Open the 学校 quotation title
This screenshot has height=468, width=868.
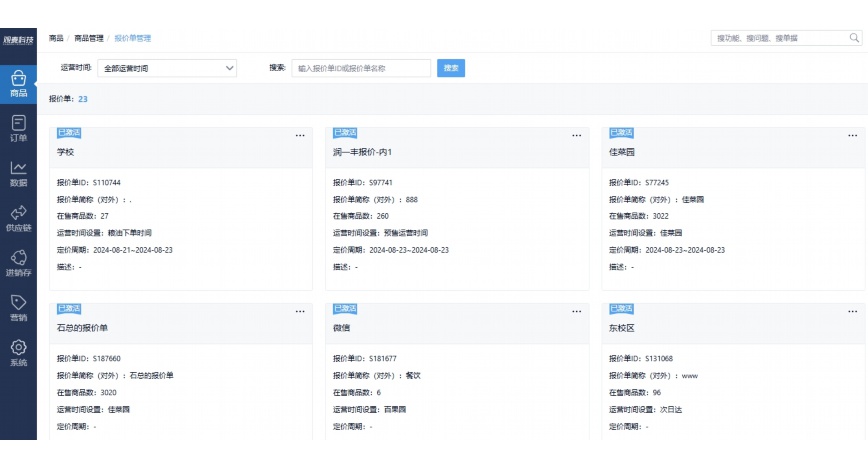point(65,152)
